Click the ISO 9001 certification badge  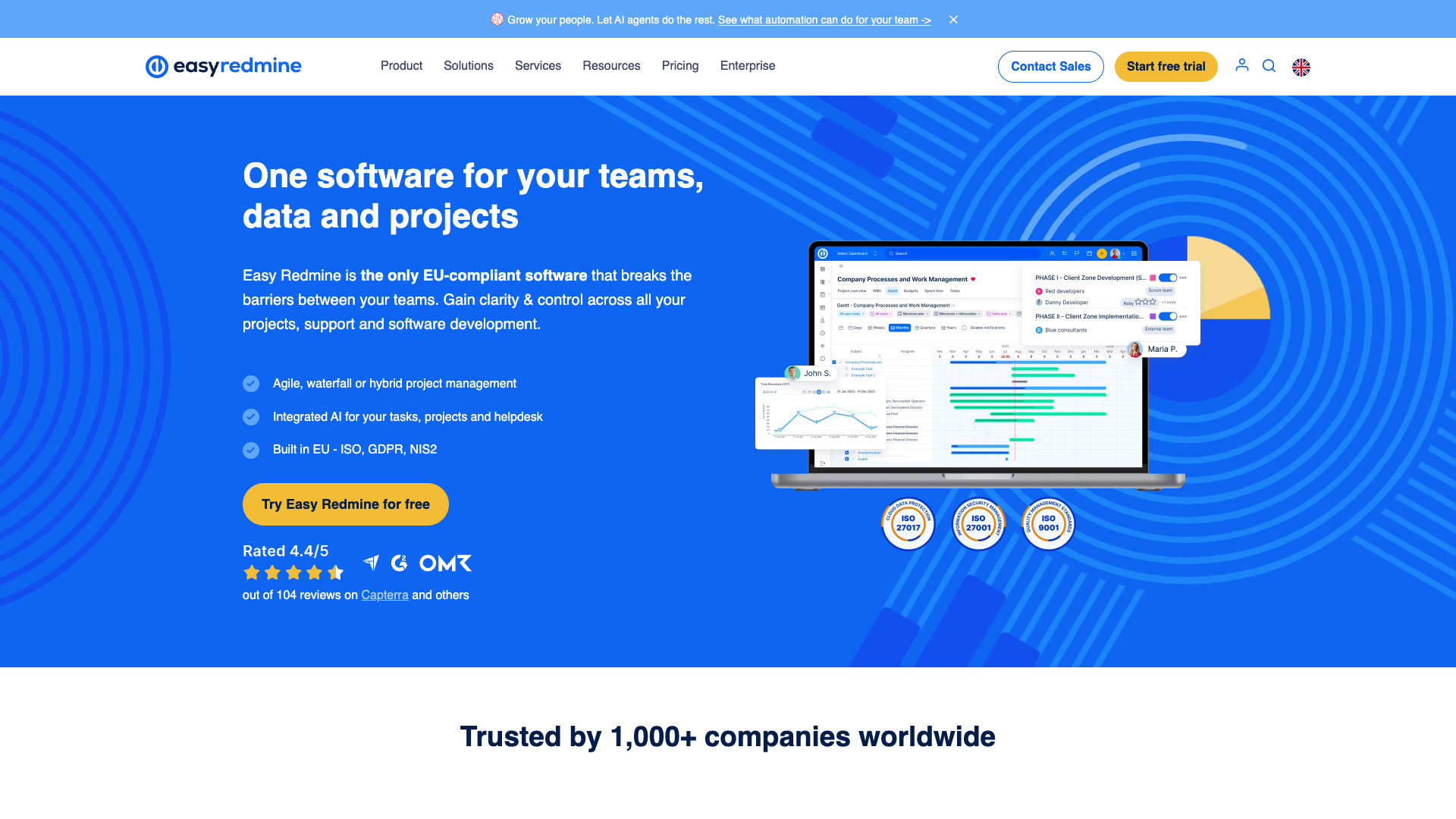point(1049,523)
